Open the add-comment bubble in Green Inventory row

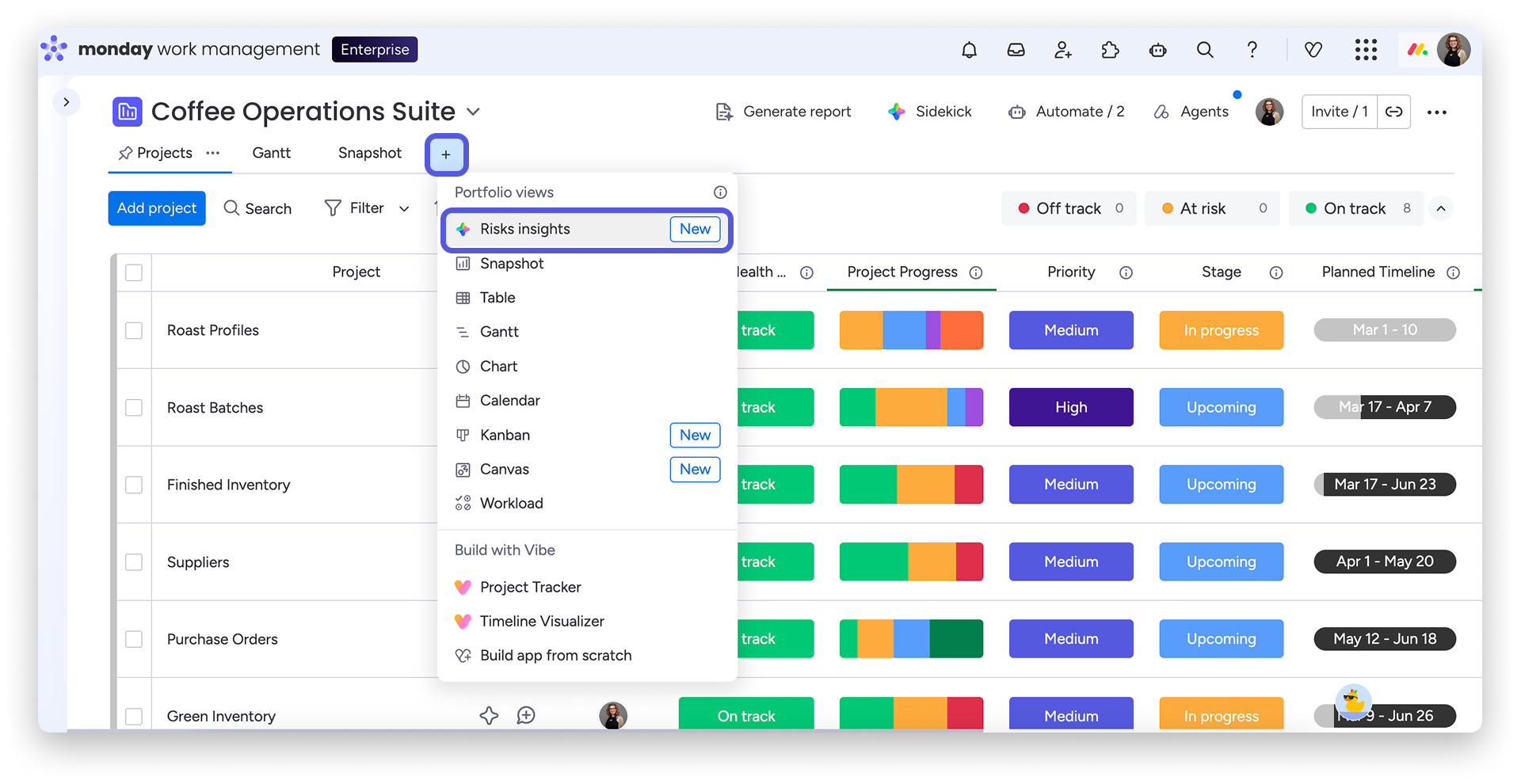526,716
